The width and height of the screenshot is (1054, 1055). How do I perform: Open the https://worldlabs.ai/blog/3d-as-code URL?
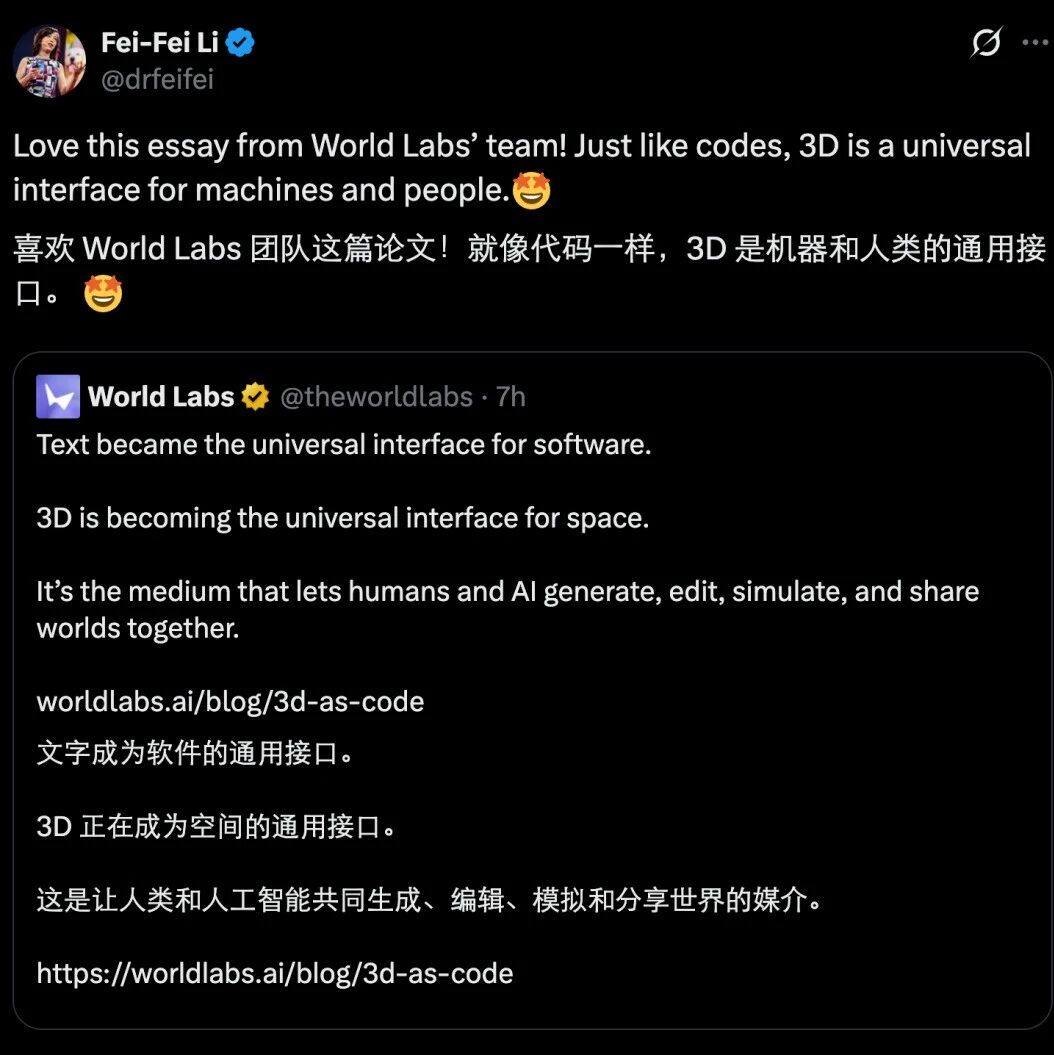point(275,974)
